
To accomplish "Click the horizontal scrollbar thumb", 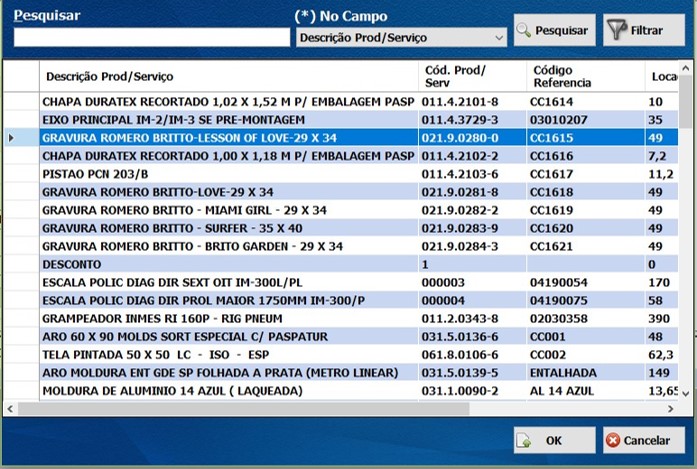I will tap(243, 409).
